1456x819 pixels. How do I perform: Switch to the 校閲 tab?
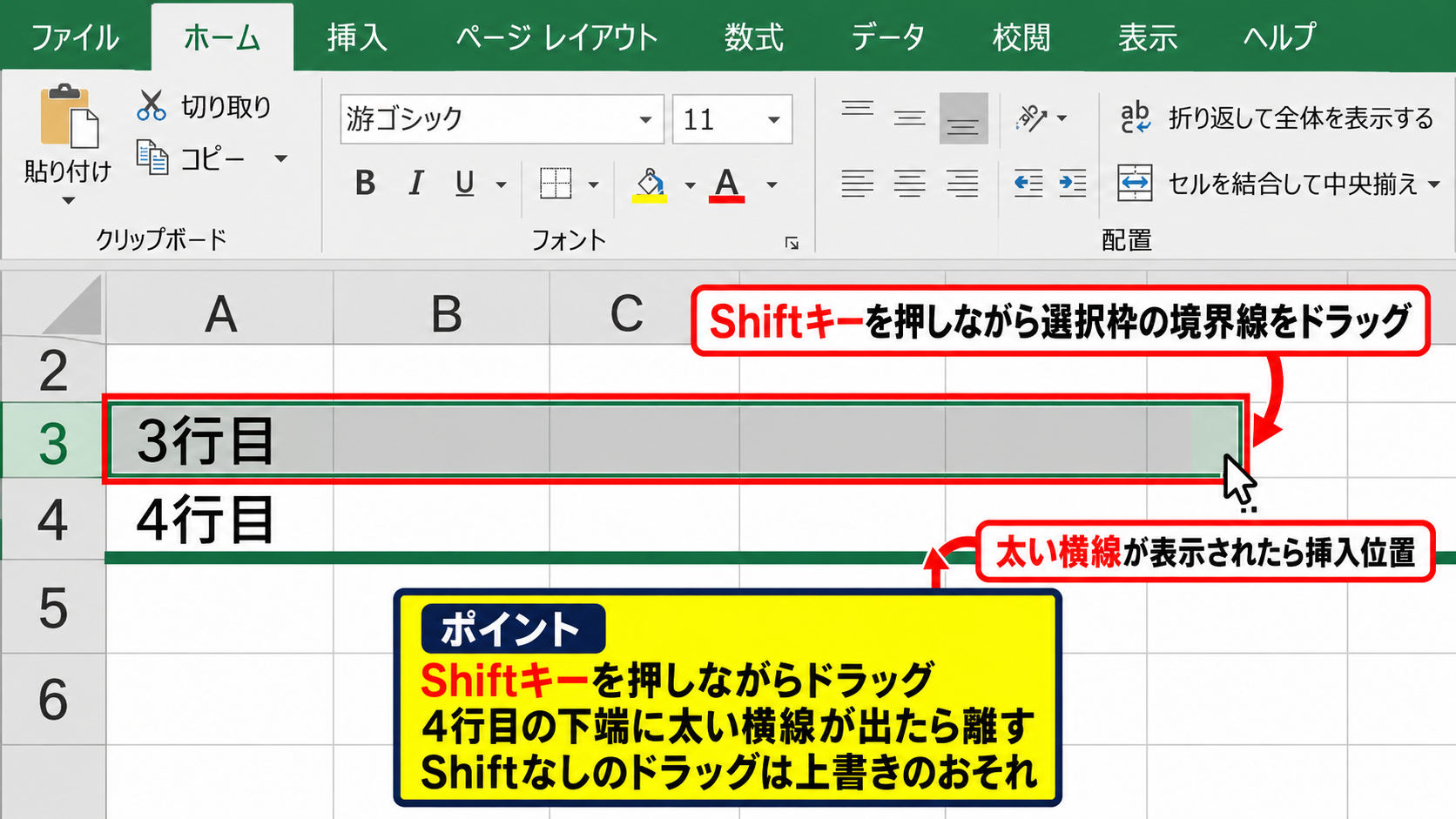tap(1021, 37)
